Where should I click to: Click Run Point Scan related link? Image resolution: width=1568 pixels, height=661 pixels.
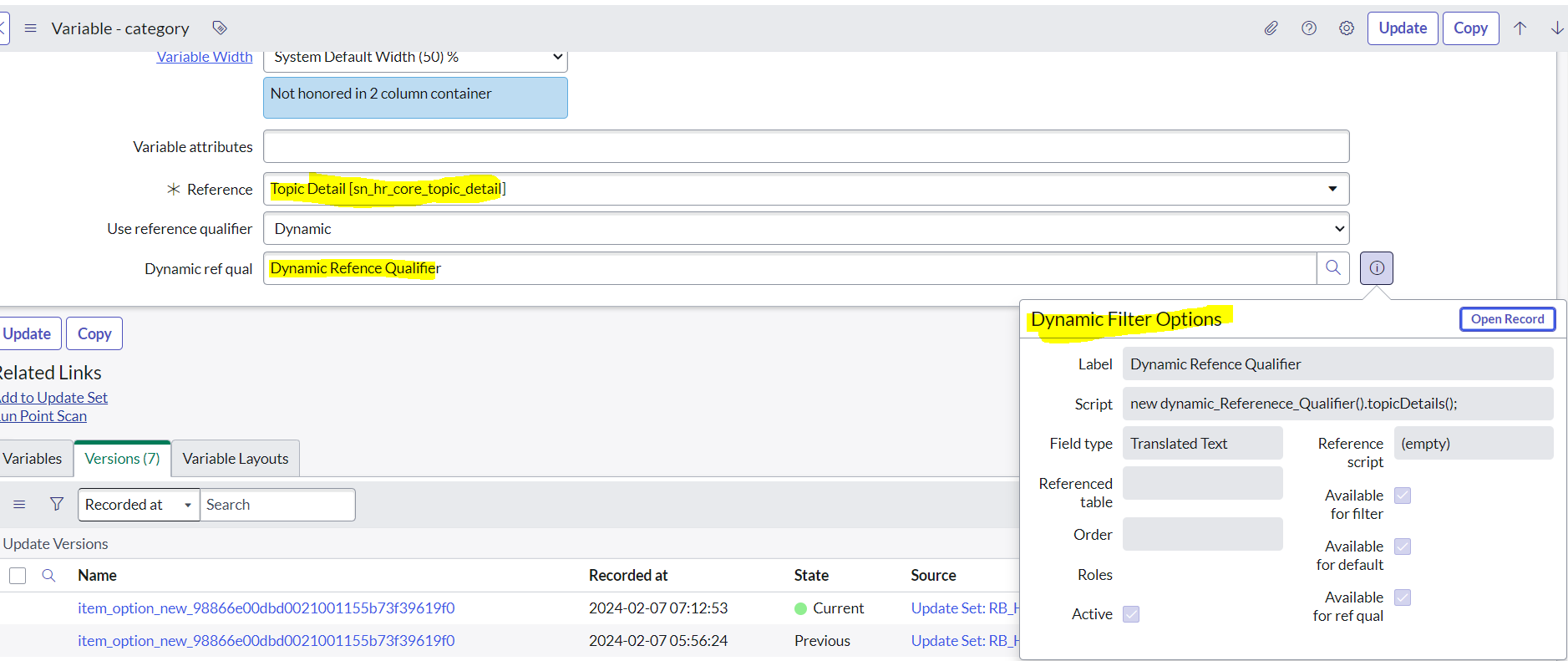point(43,416)
